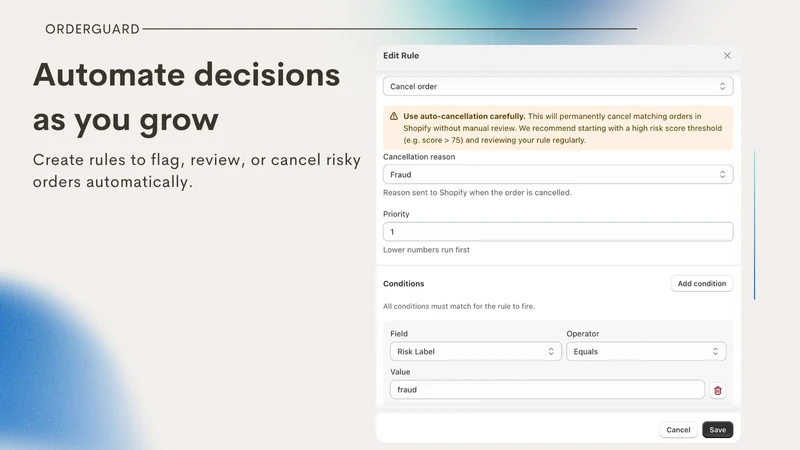Click 'Lower numbers run first' hint text
The width and height of the screenshot is (800, 450).
click(426, 250)
